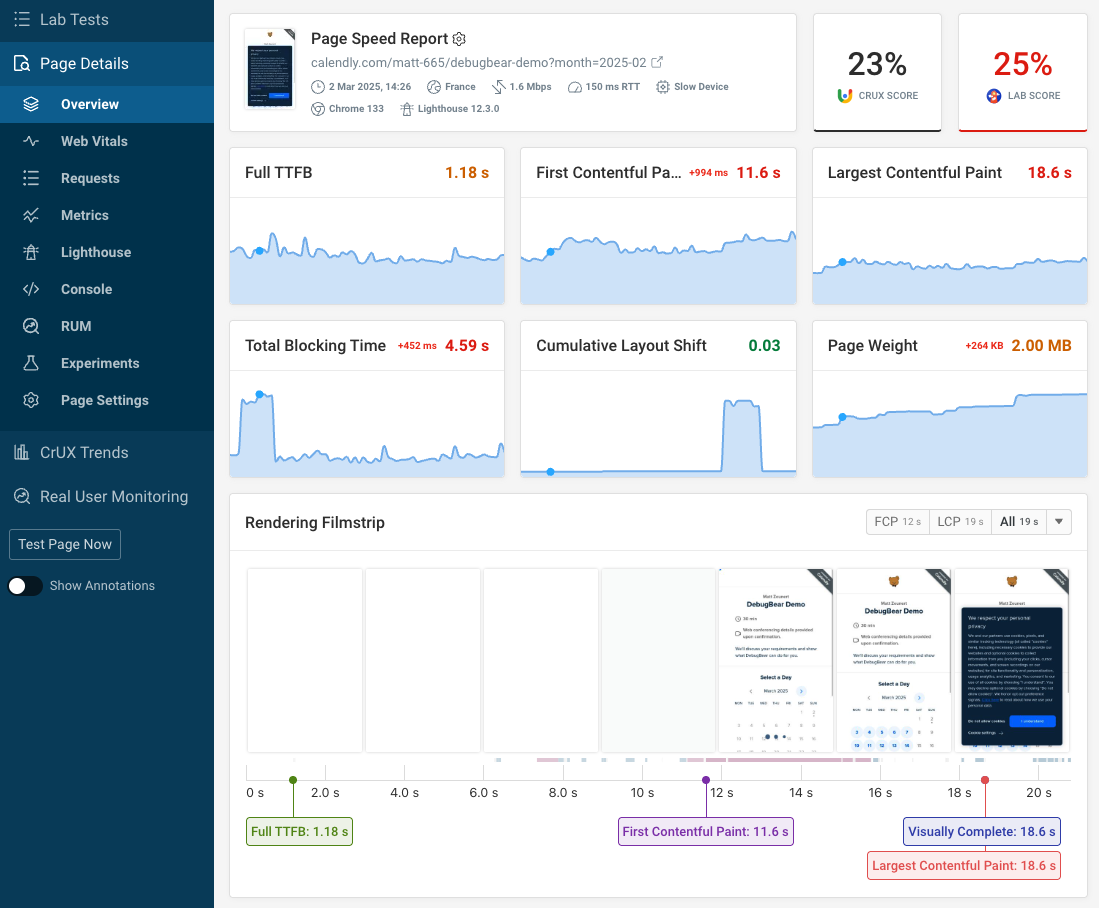Switch filmstrip filter to LCP
The image size is (1099, 908).
pos(960,521)
